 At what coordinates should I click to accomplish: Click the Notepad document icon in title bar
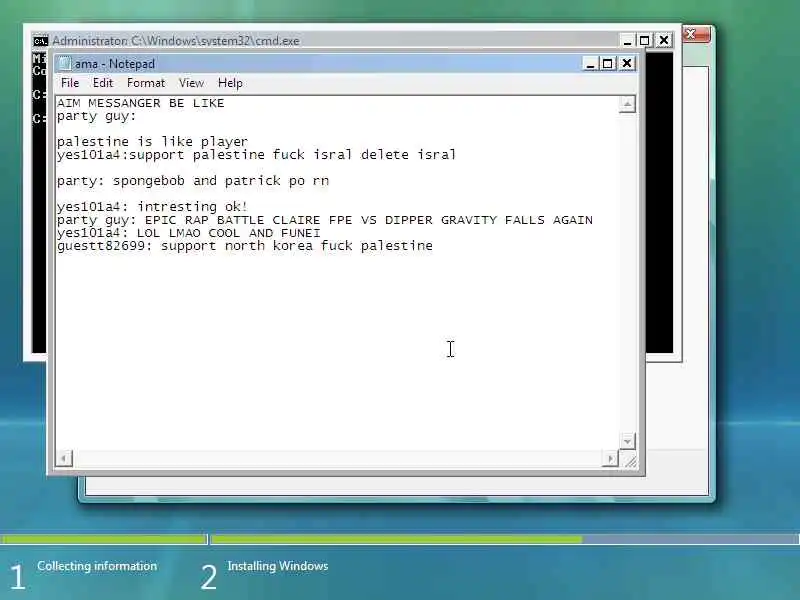(x=65, y=63)
